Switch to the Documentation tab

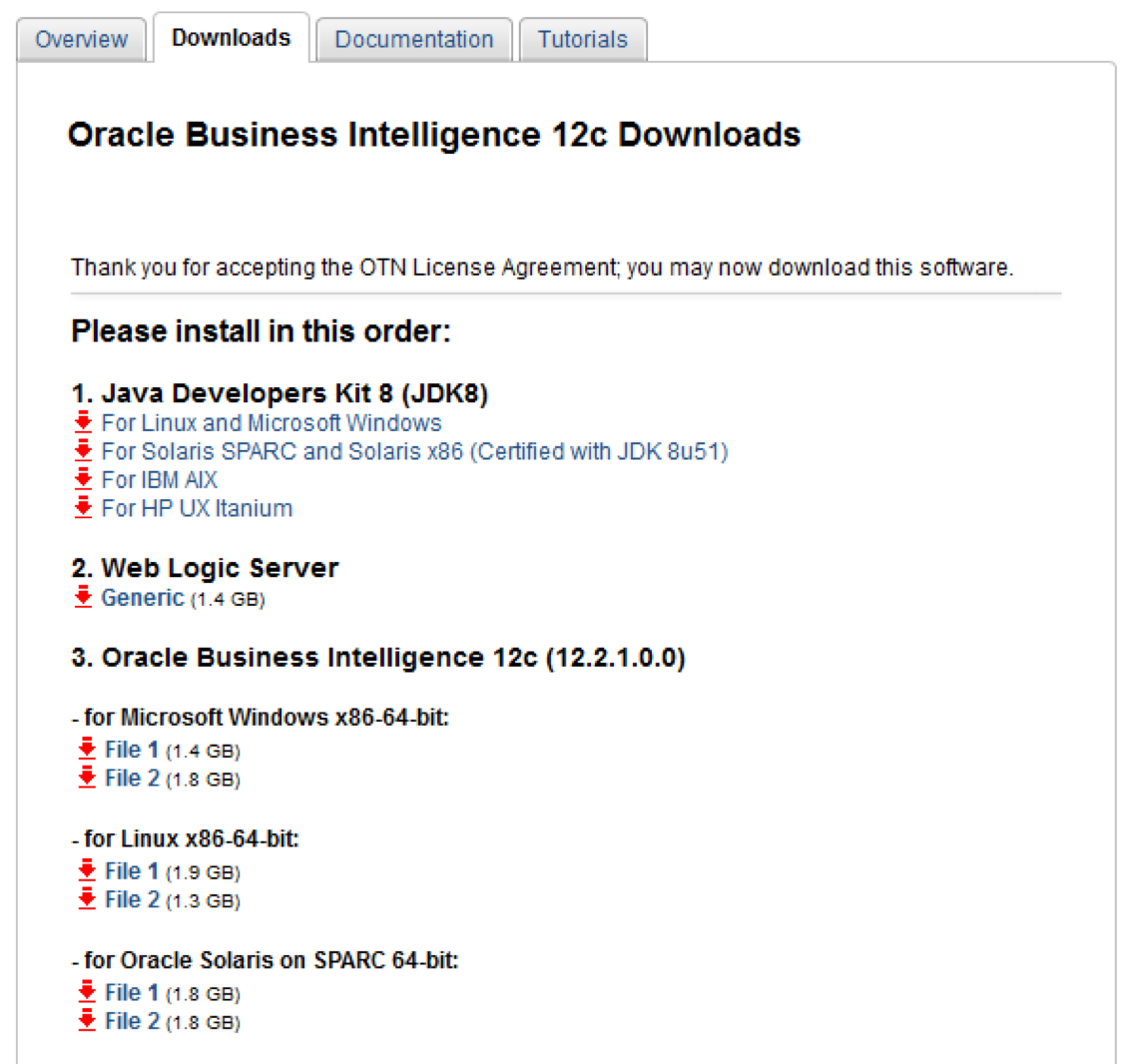pos(413,39)
